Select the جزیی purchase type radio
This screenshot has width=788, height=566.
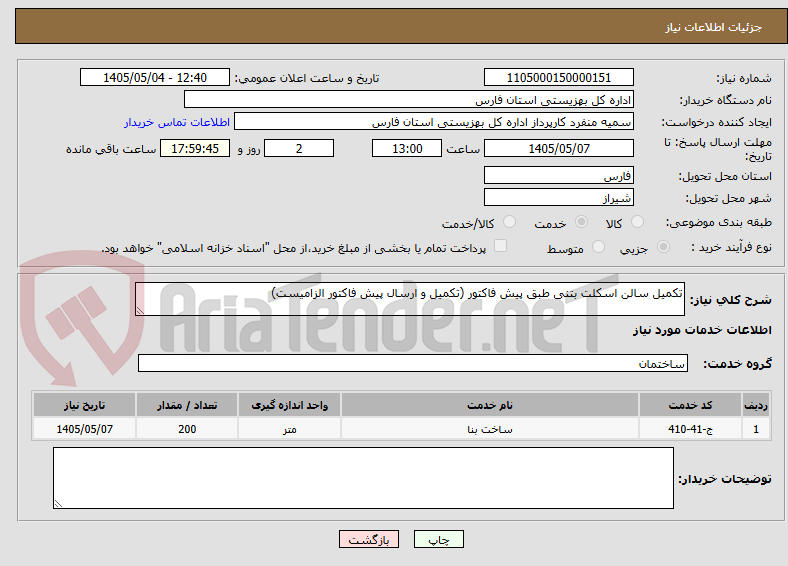[x=663, y=246]
